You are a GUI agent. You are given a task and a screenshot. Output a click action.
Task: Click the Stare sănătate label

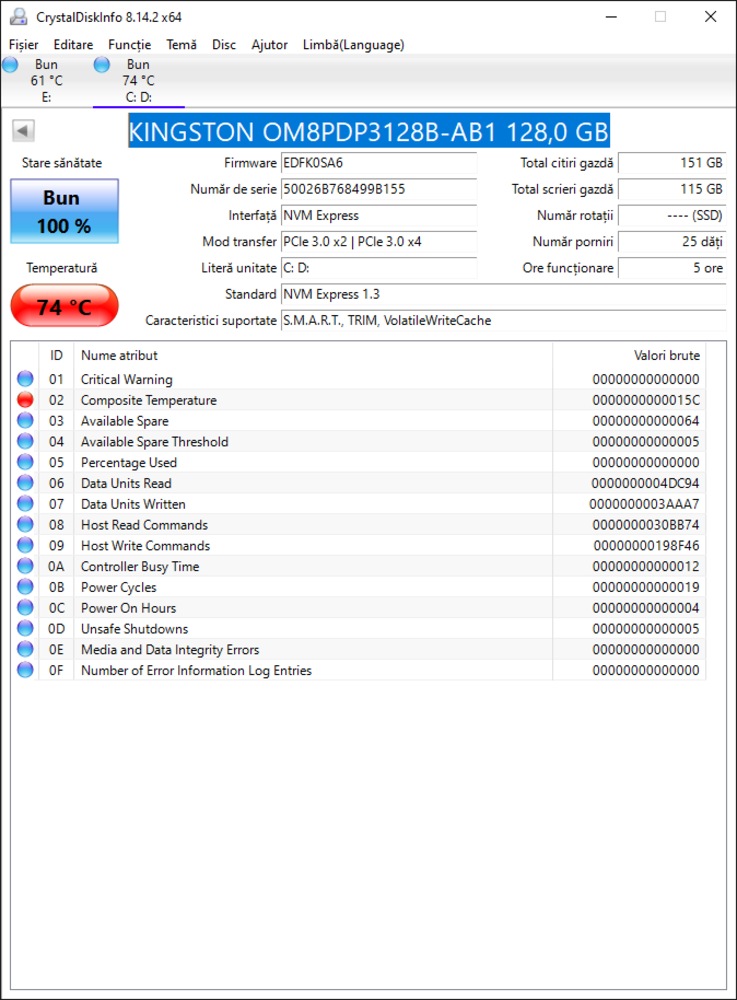62,163
